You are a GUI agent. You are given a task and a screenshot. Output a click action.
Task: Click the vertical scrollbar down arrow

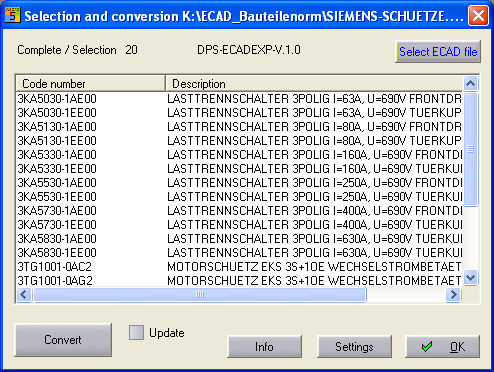click(470, 278)
